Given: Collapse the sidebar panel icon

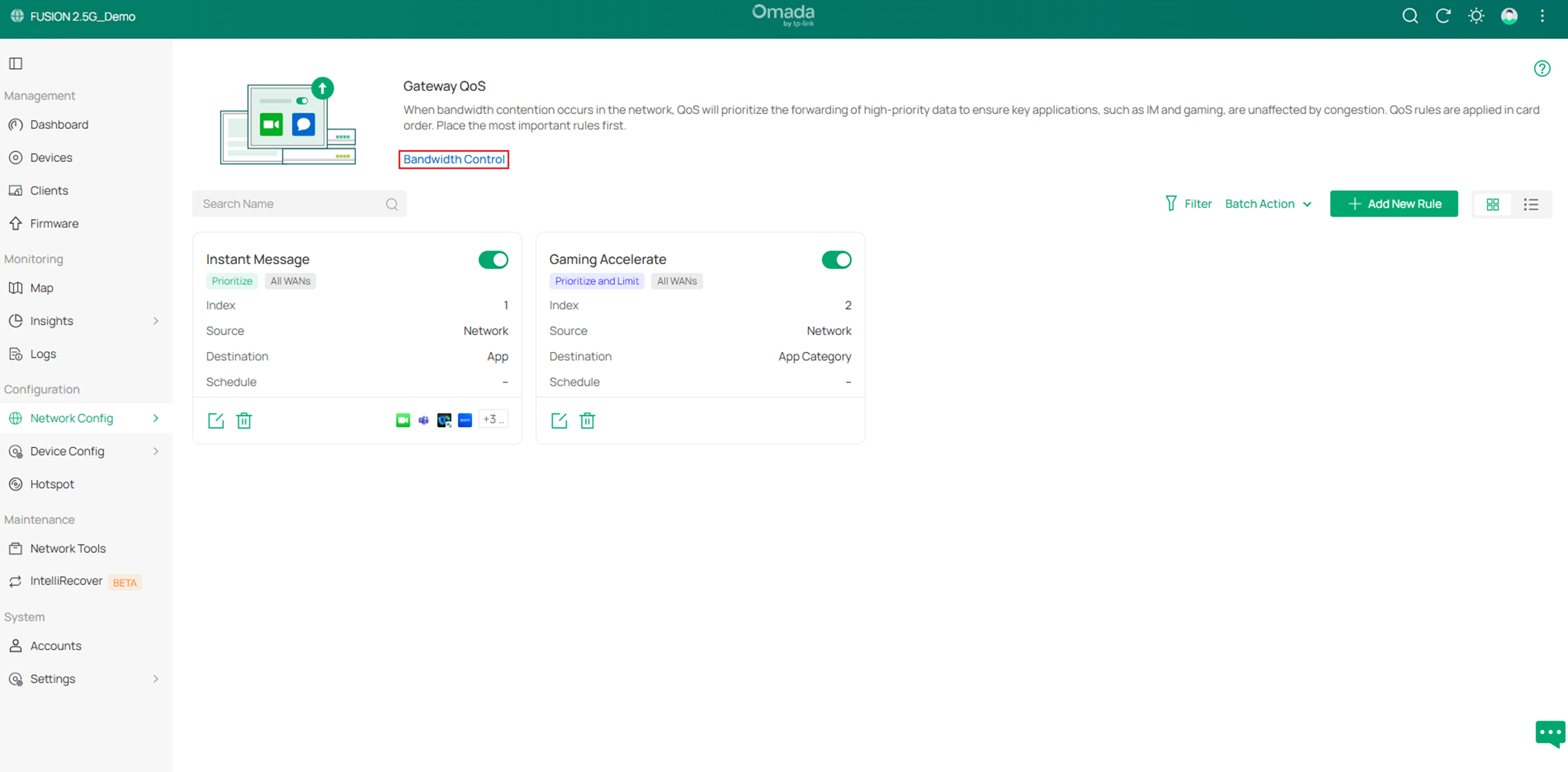Looking at the screenshot, I should coord(16,63).
